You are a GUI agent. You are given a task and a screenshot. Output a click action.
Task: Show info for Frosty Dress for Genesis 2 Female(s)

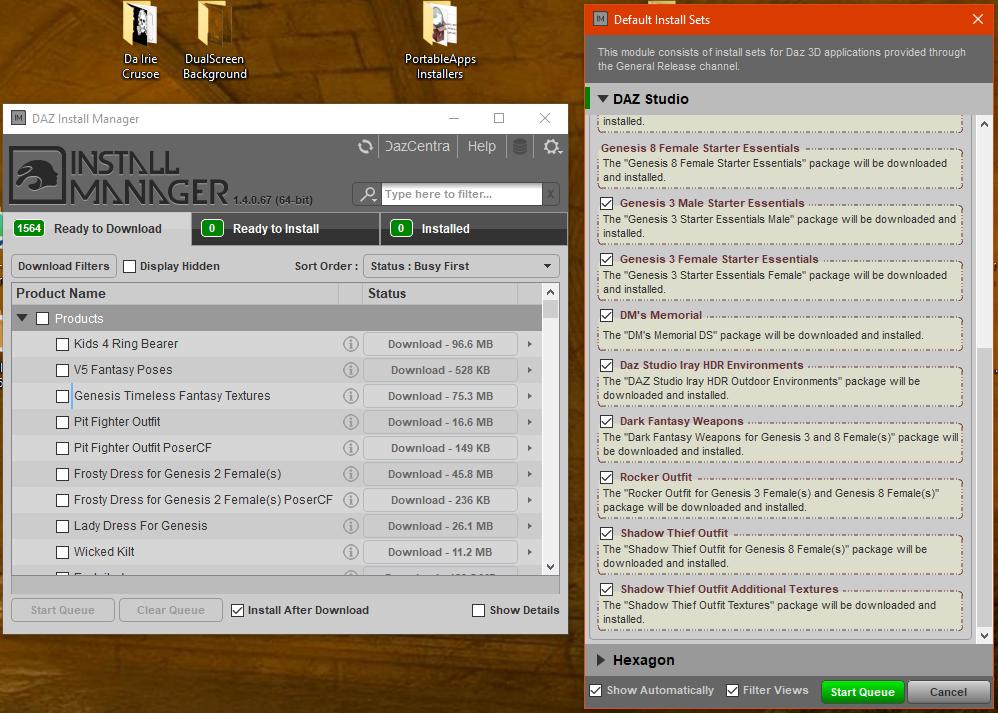(351, 474)
